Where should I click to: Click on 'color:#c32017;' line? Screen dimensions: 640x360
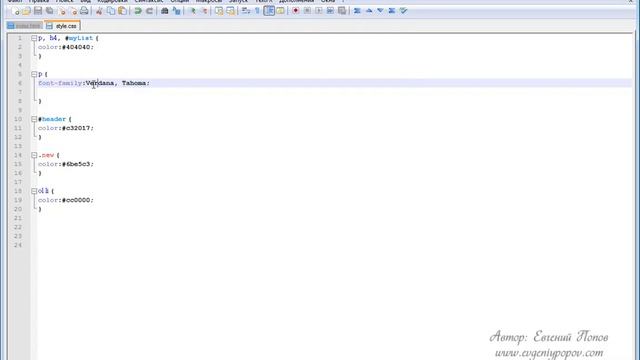[x=66, y=128]
